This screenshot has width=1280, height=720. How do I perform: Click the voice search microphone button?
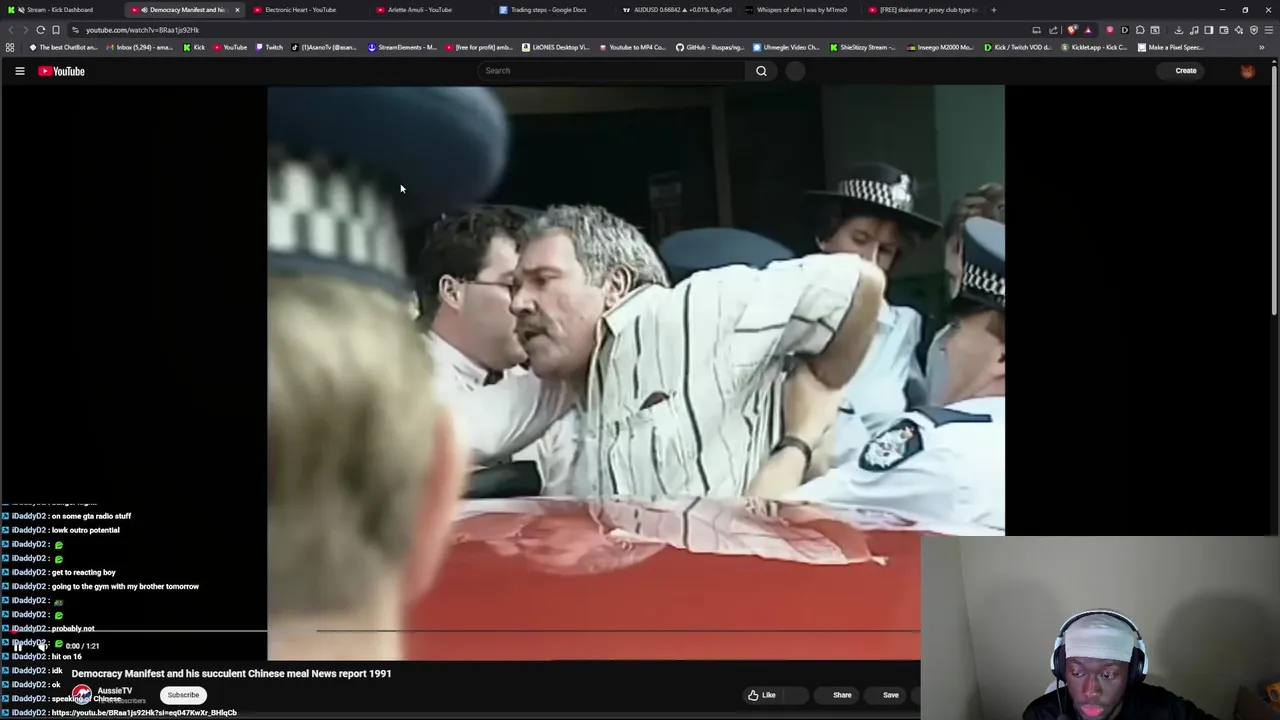795,71
